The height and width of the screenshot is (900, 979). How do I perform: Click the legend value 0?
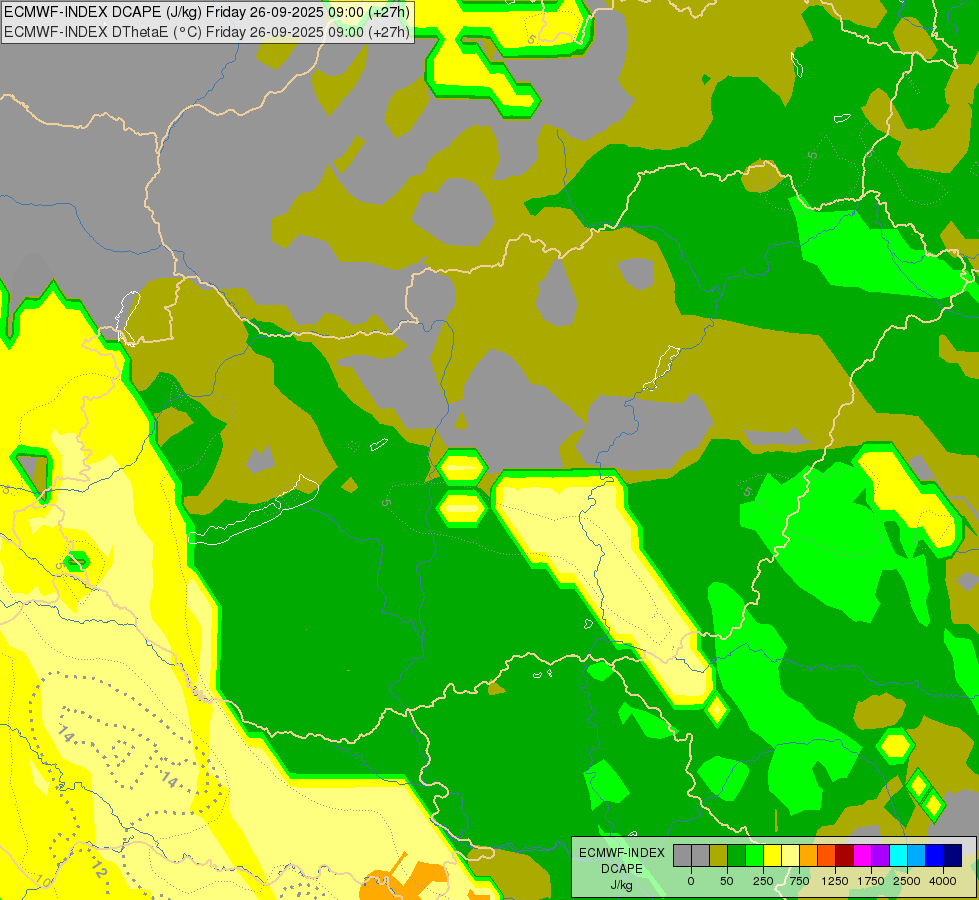coord(691,881)
